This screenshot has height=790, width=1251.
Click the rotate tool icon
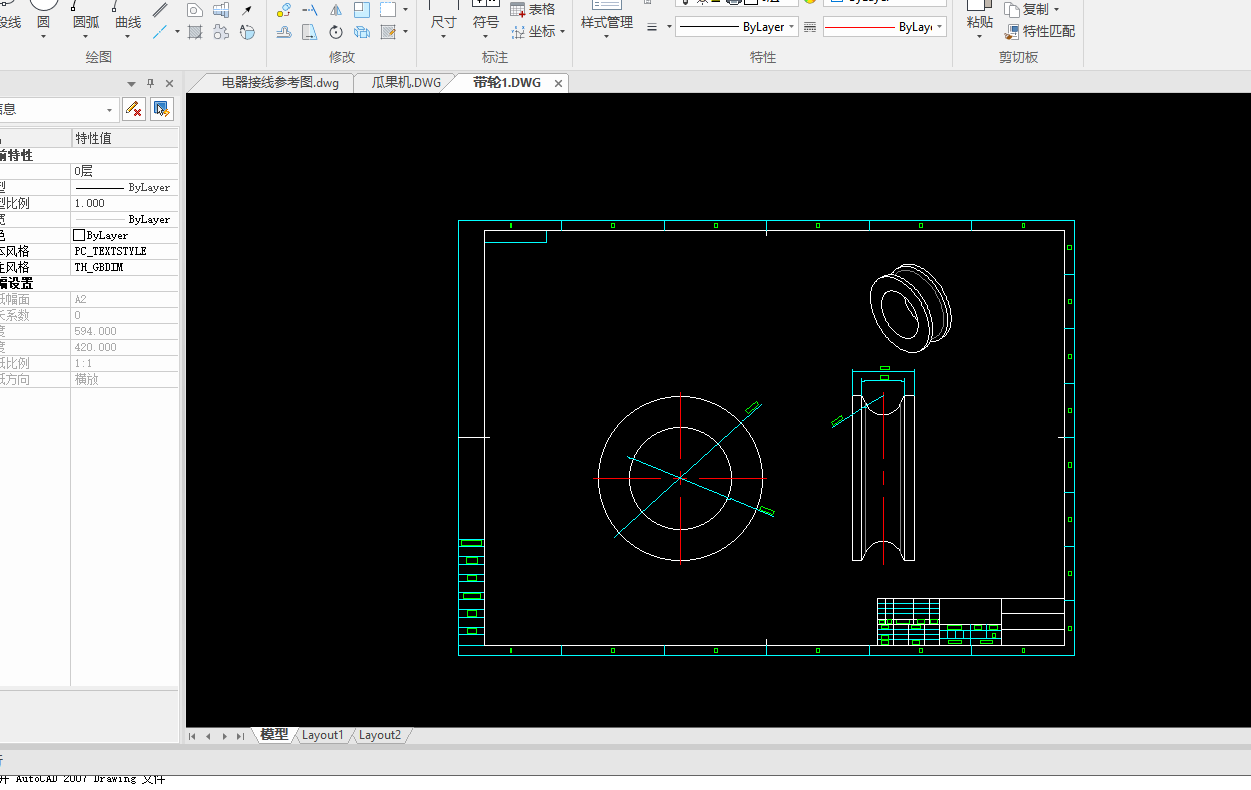click(x=336, y=32)
